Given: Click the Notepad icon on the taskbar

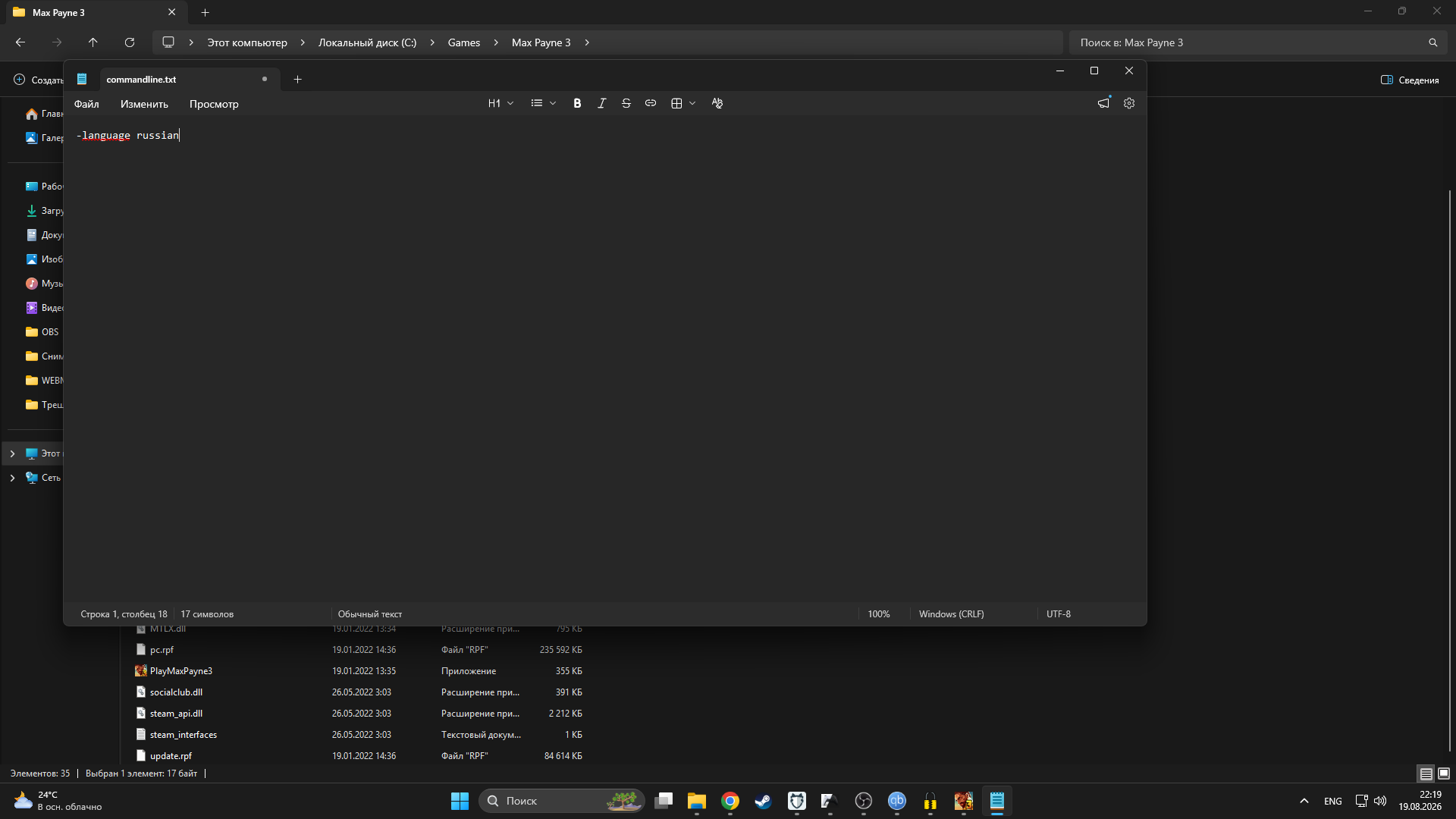Looking at the screenshot, I should [x=997, y=801].
